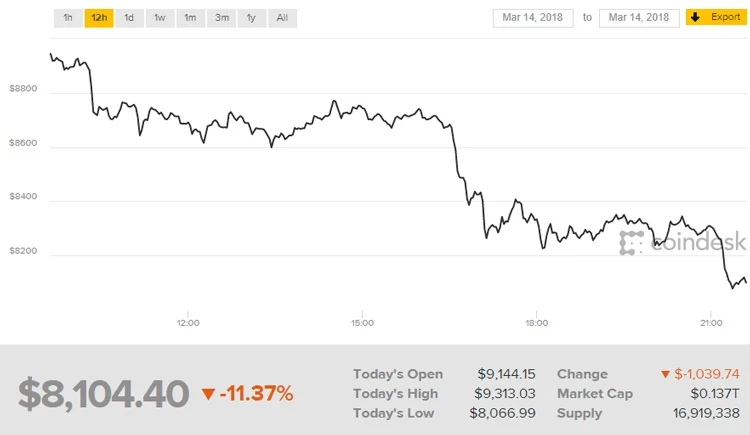This screenshot has height=435, width=750.
Task: Choose the 3m range button
Action: pyautogui.click(x=221, y=18)
